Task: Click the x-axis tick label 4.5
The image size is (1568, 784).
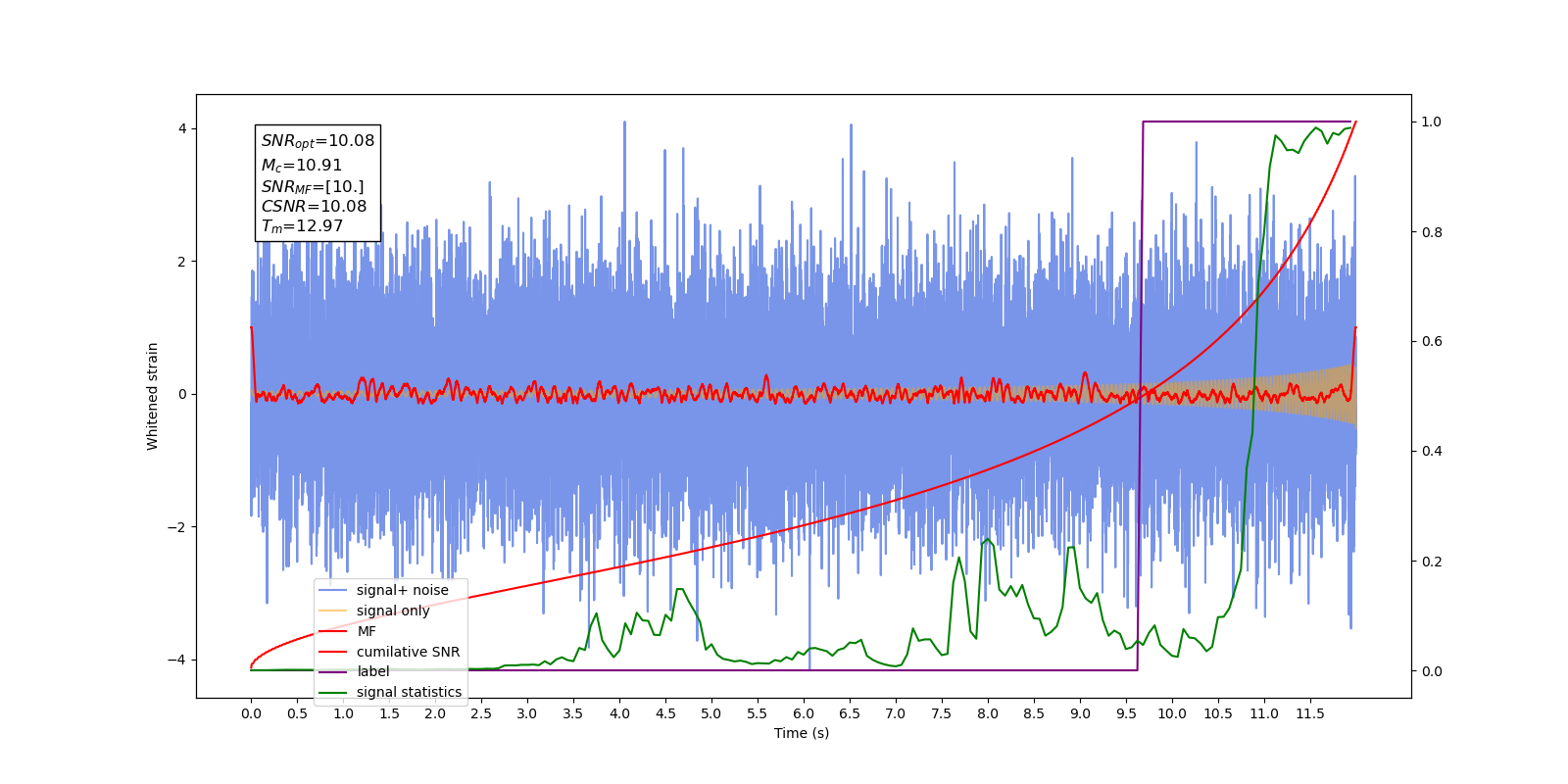Action: click(x=665, y=713)
